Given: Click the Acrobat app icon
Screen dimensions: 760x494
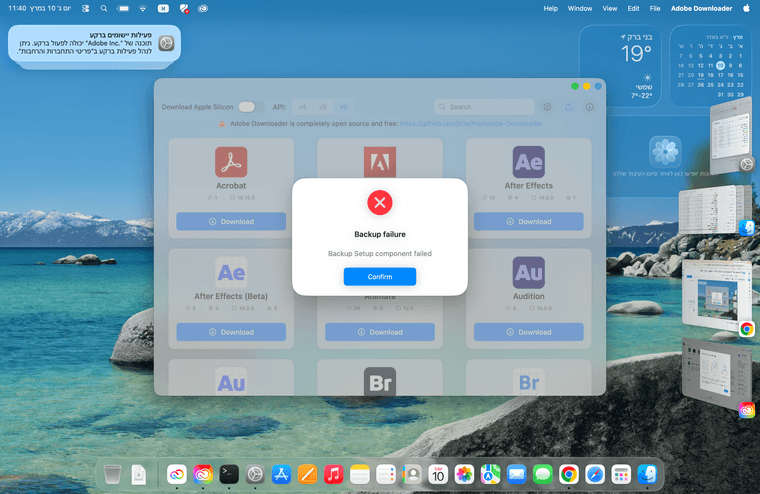Looking at the screenshot, I should point(231,162).
